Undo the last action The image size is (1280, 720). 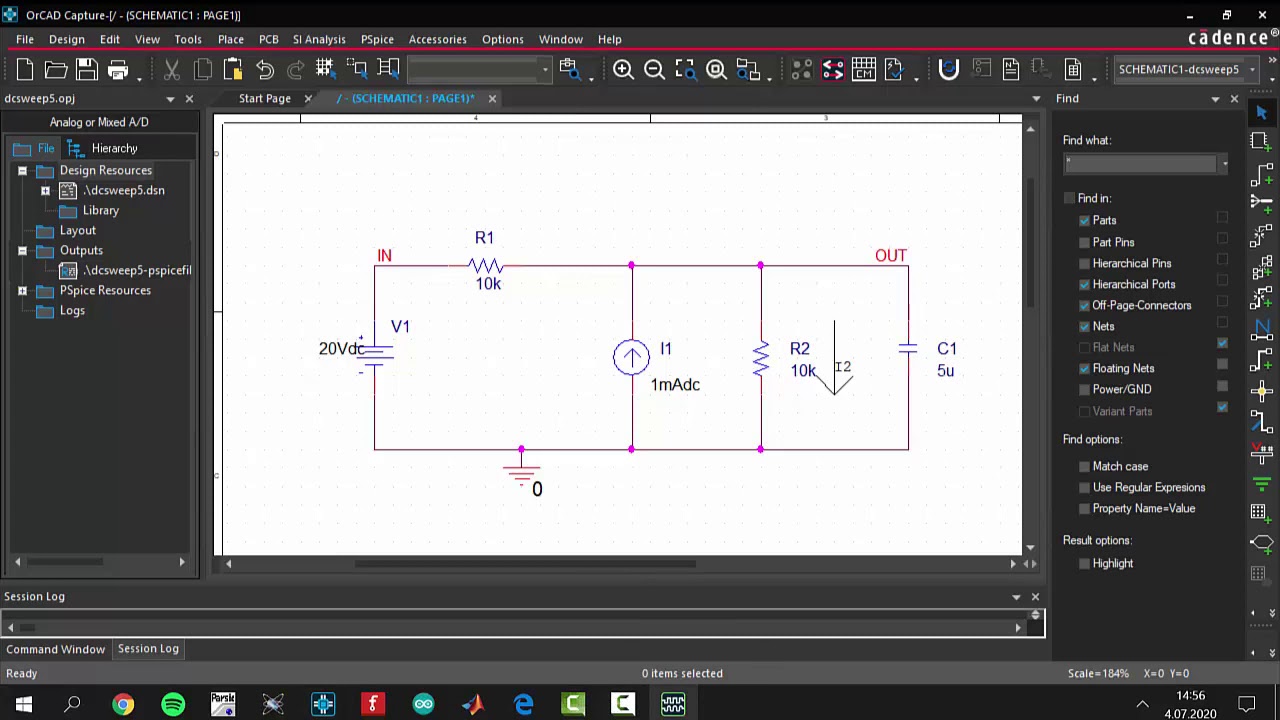(x=264, y=69)
